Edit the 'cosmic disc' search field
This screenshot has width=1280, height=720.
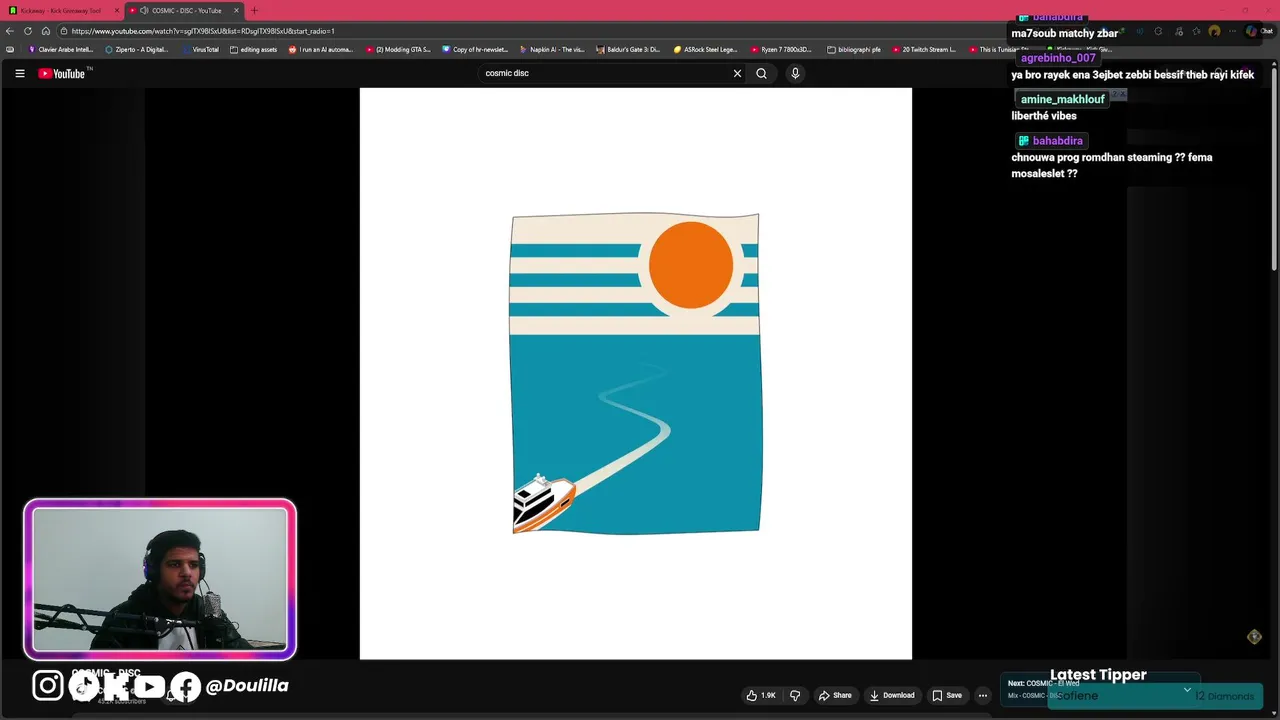pos(605,73)
